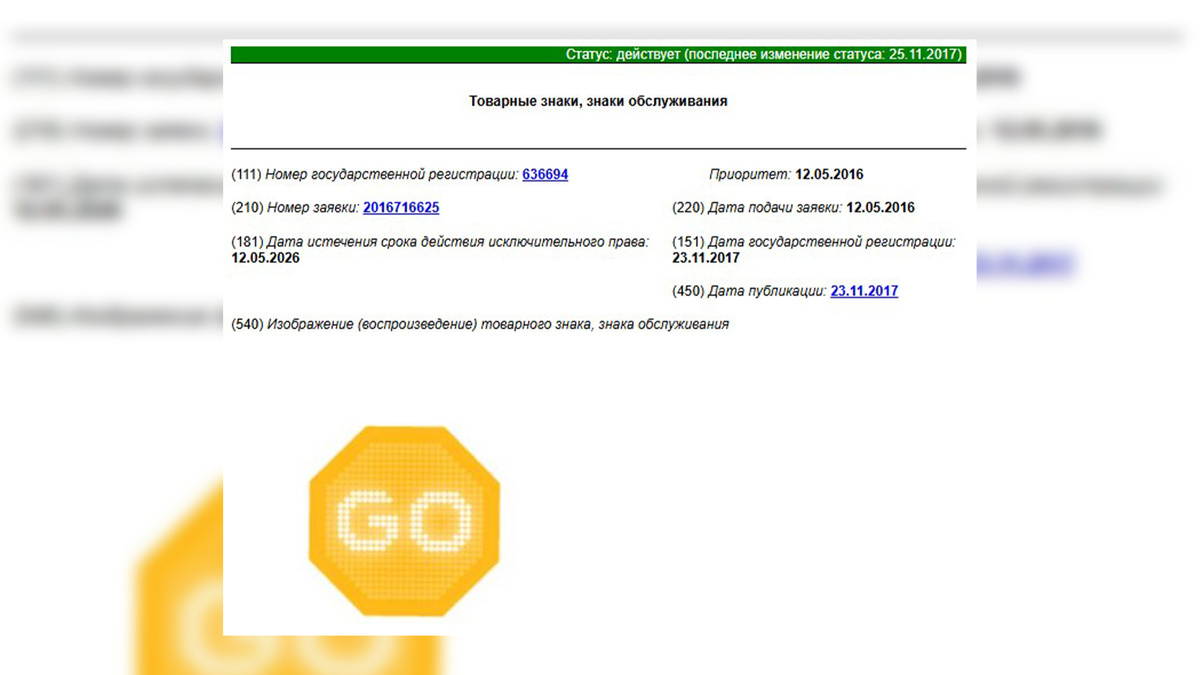1200x675 pixels.
Task: Click filing date value after 'Дата подачи заявки'
Action: click(880, 208)
